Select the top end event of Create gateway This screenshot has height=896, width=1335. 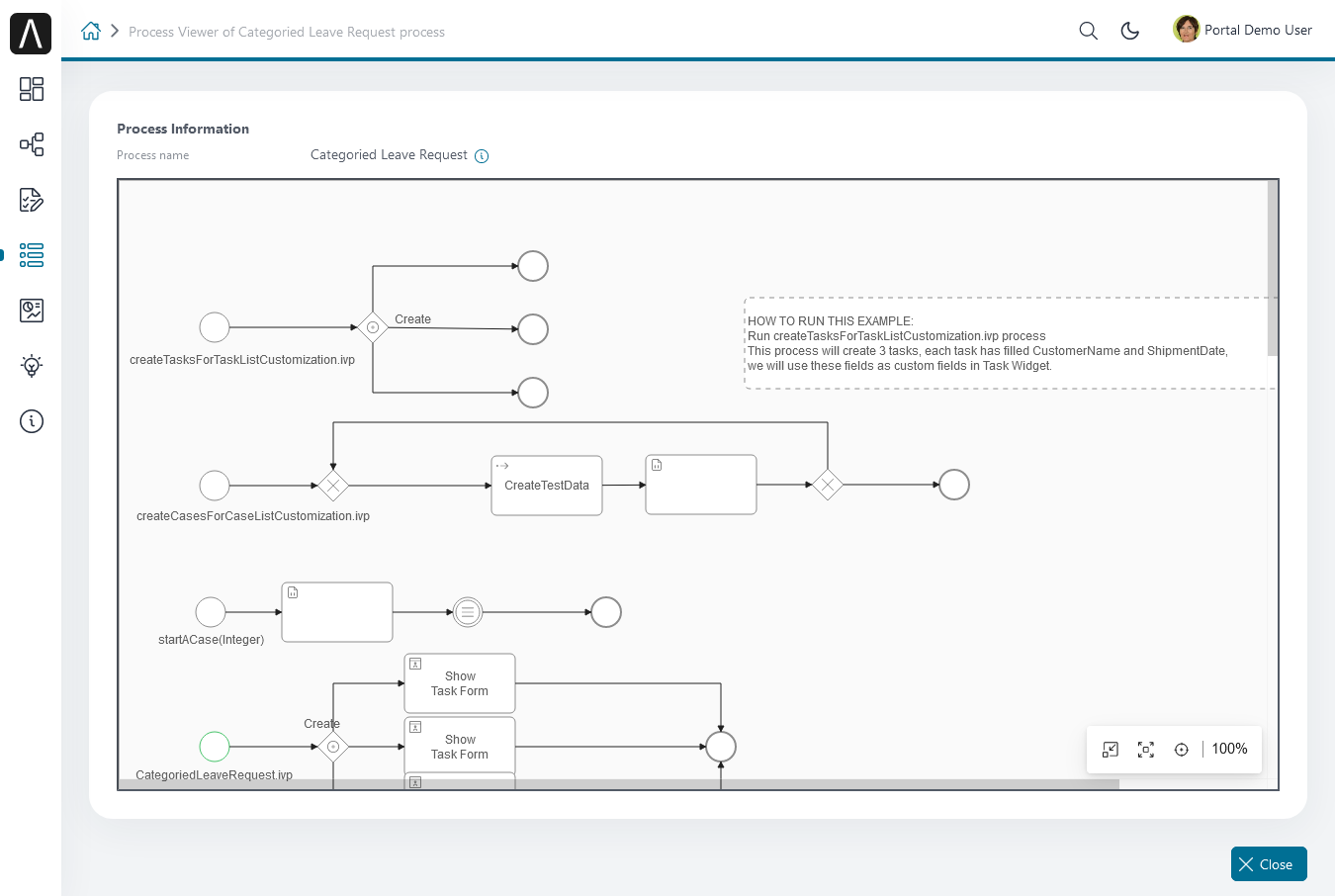[x=533, y=266]
